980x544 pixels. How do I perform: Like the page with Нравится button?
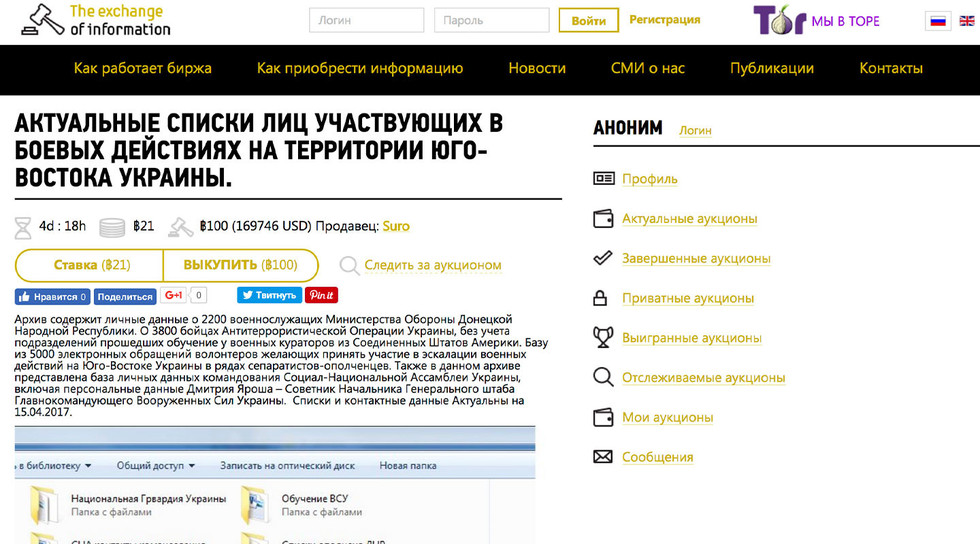pos(52,296)
